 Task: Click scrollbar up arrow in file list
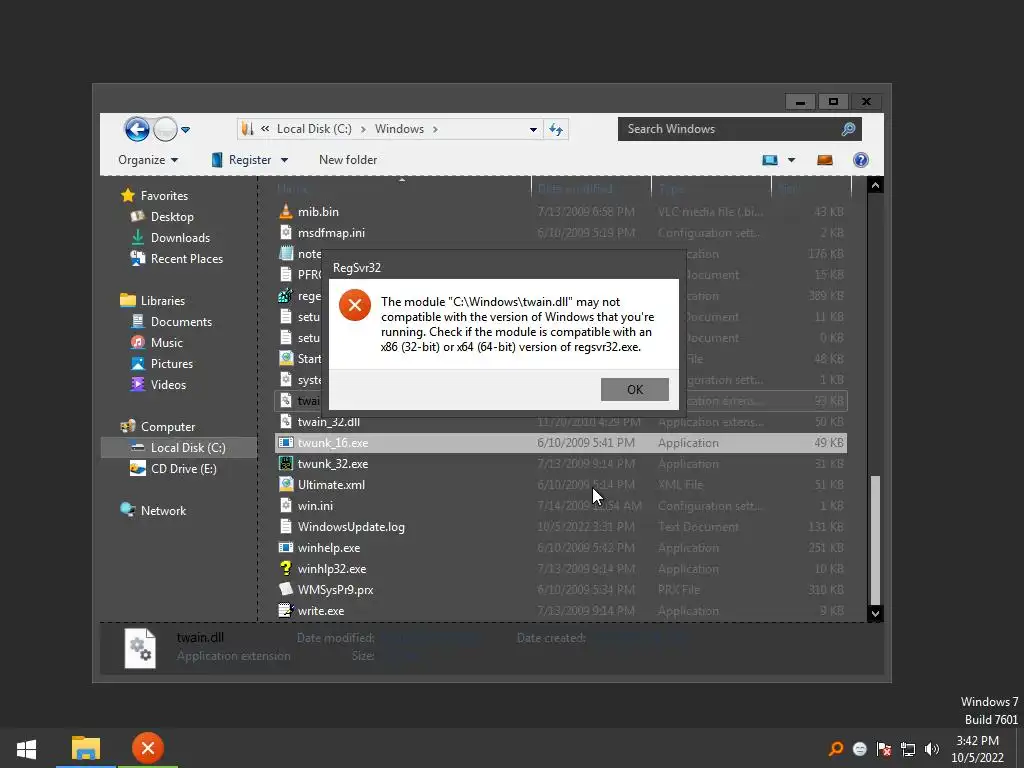point(875,185)
